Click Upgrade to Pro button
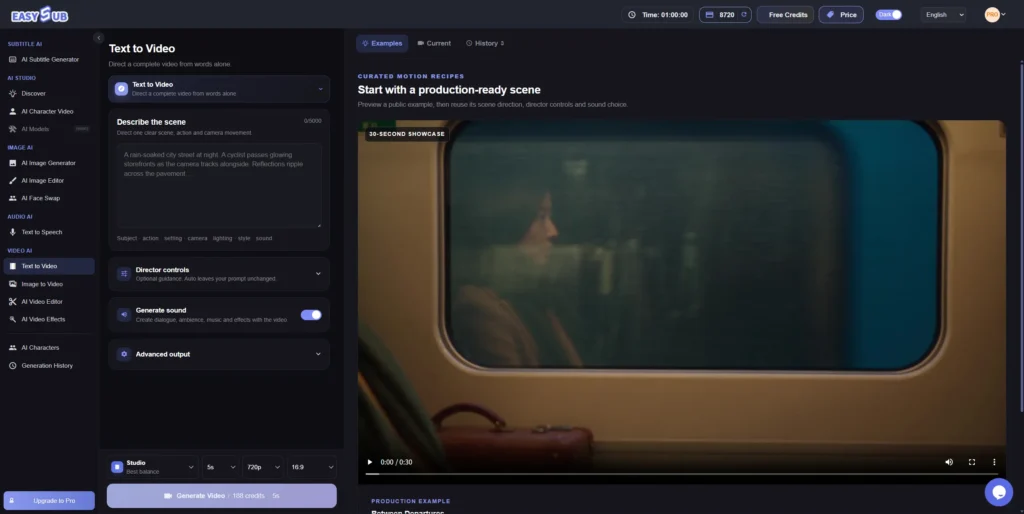Screen dimensions: 1024x514 [49, 500]
